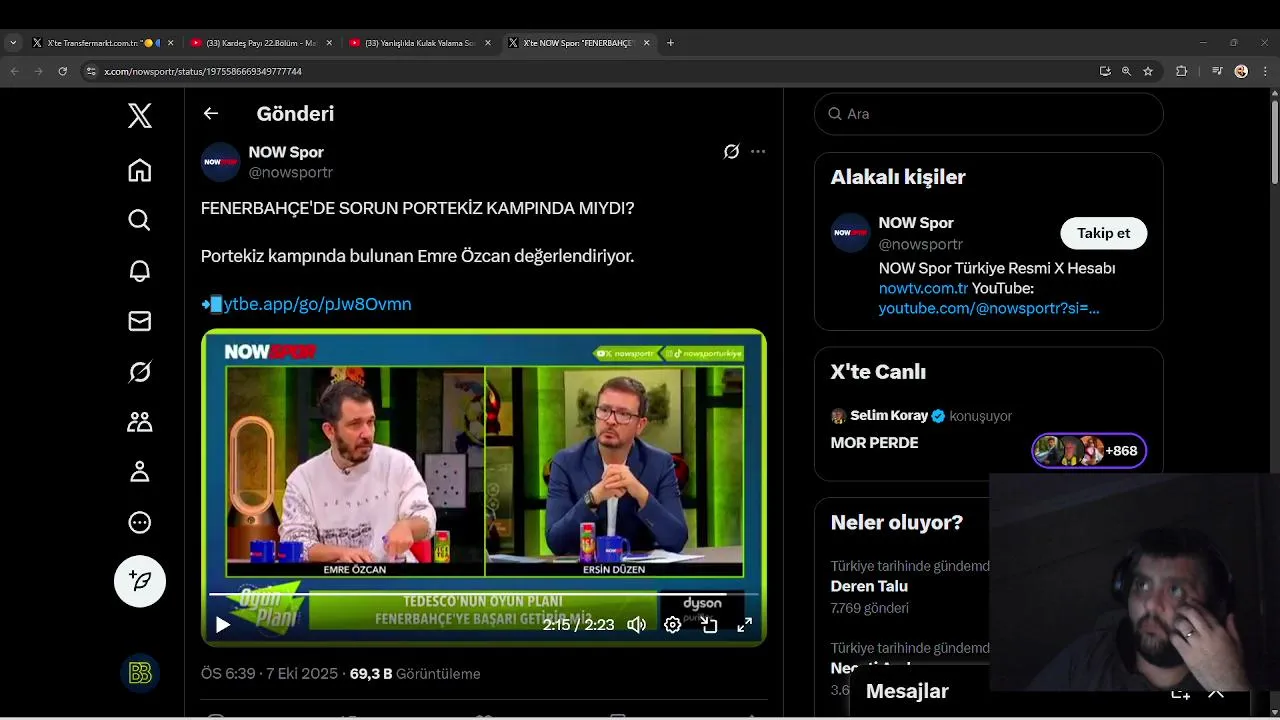The width and height of the screenshot is (1280, 720).
Task: Open Notifications bell icon
Action: pyautogui.click(x=140, y=270)
